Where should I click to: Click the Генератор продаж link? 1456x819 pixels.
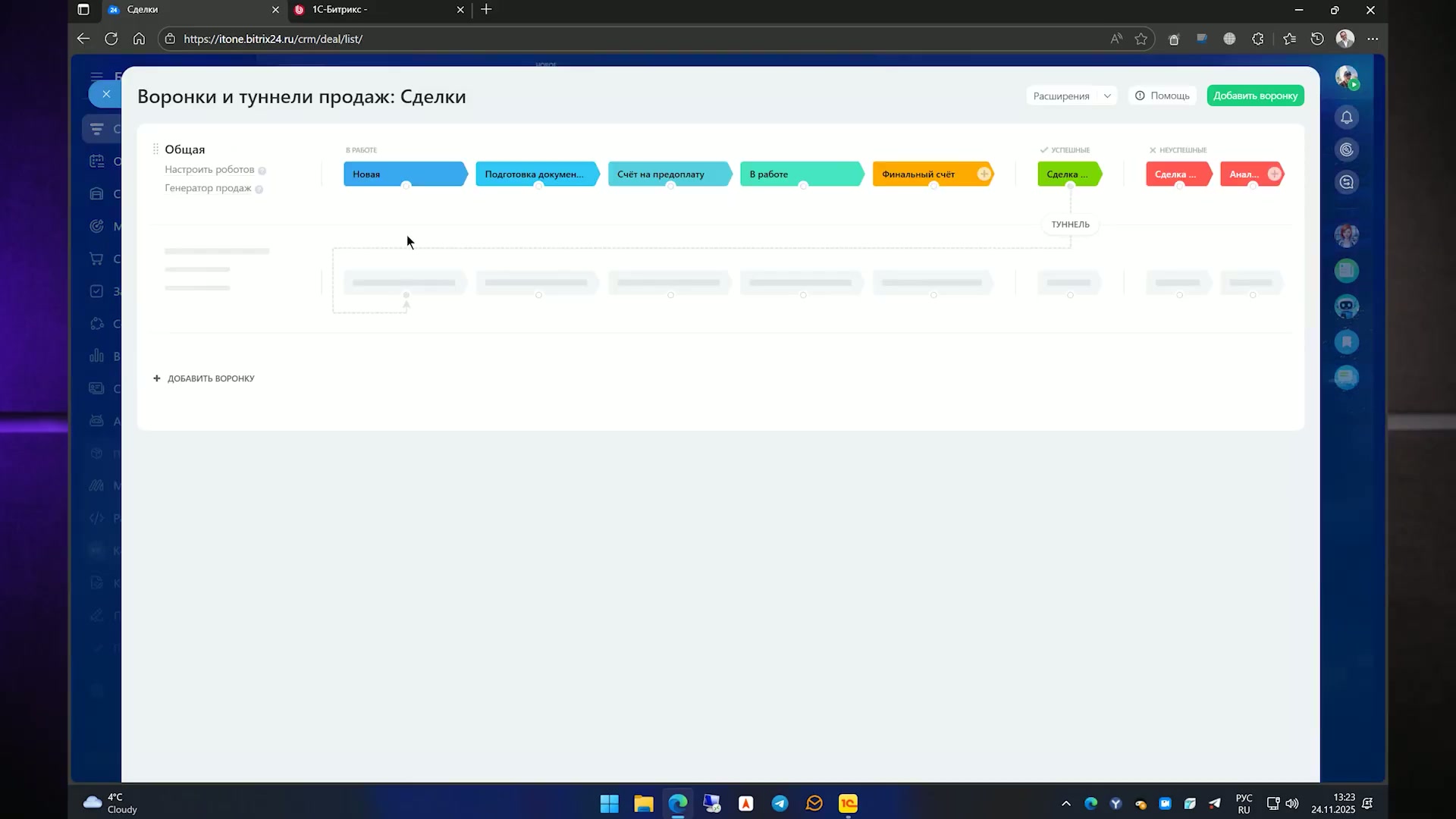click(x=208, y=188)
